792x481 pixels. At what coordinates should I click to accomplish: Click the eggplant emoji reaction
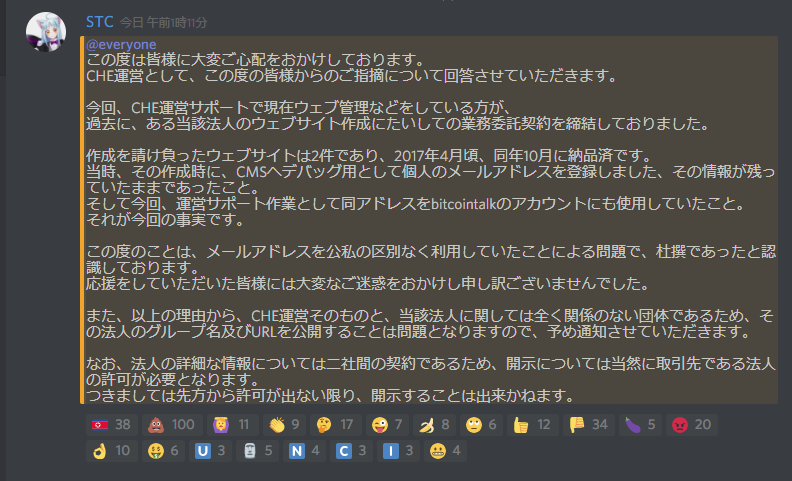pyautogui.click(x=640, y=425)
